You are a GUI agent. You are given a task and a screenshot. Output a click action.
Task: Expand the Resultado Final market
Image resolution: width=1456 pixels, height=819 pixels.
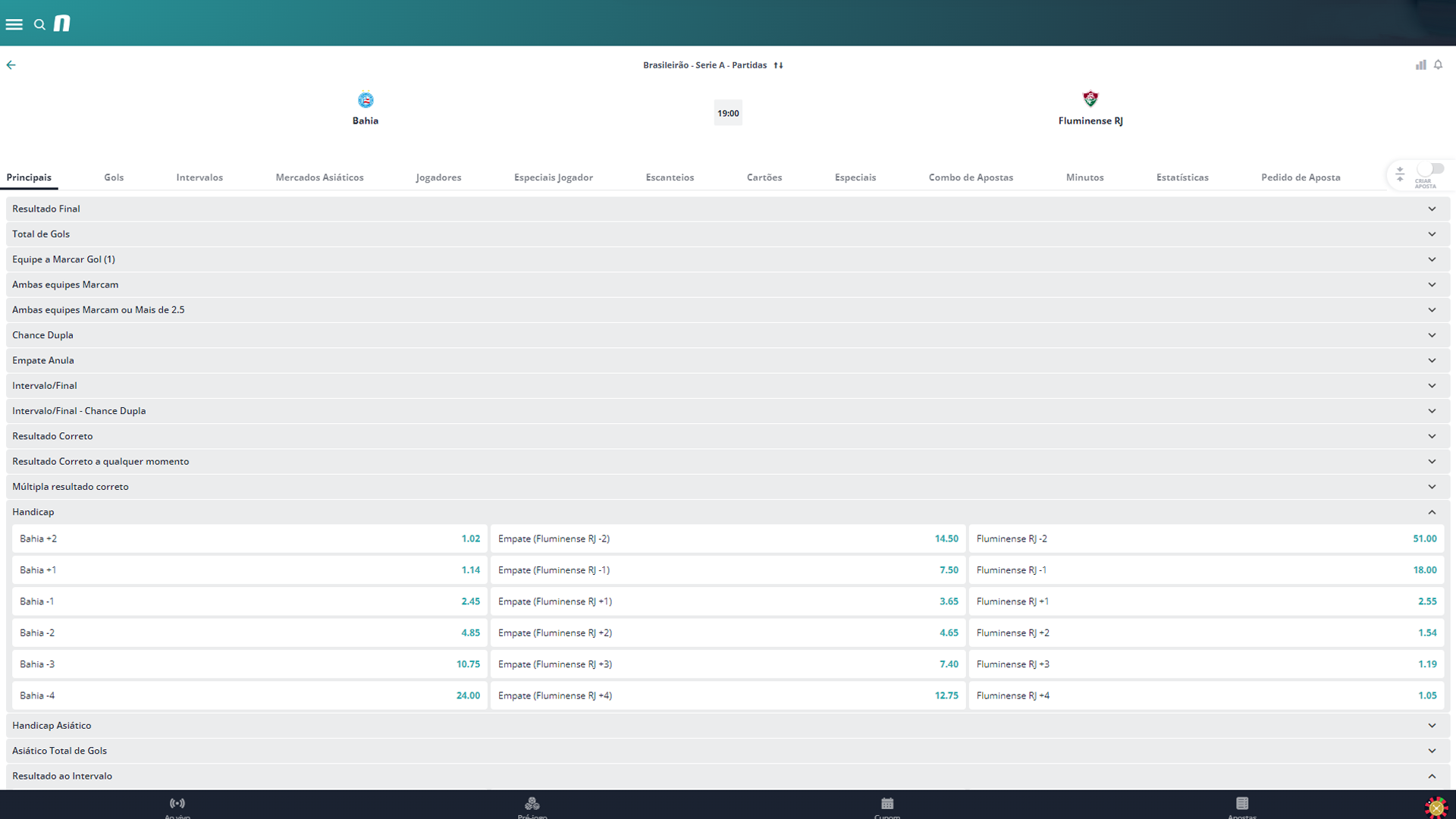(728, 209)
